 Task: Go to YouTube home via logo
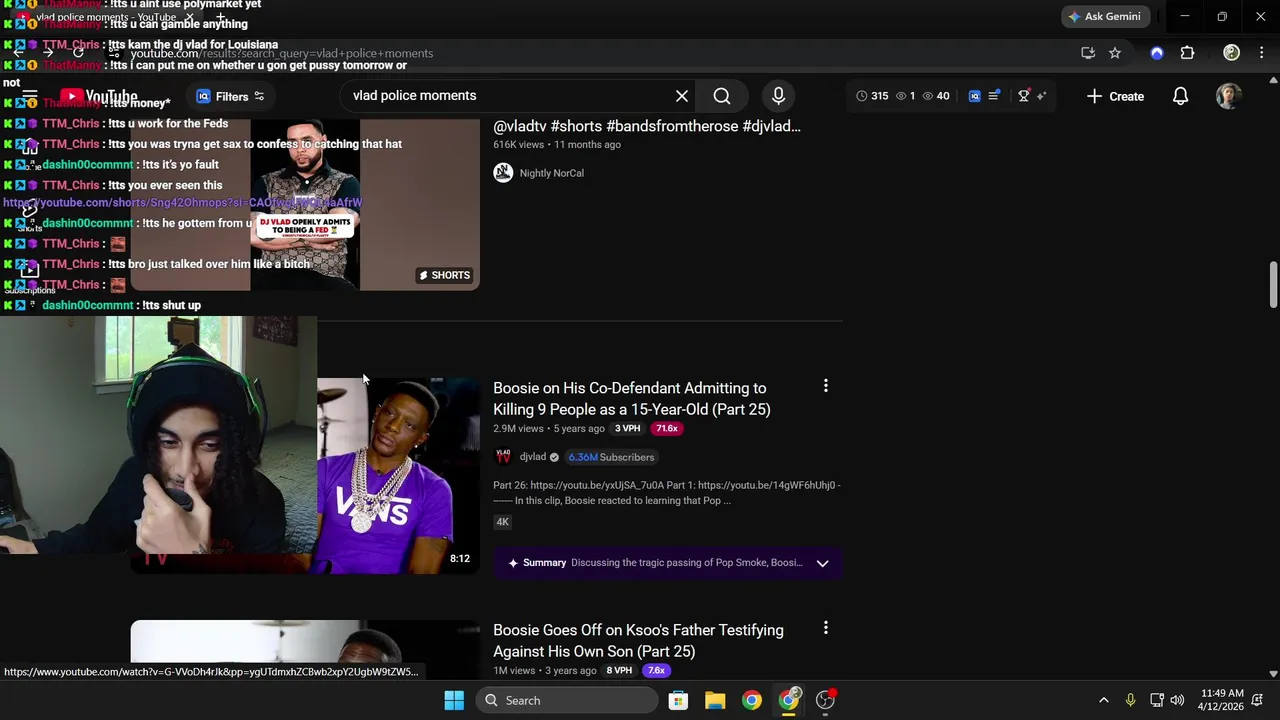(x=98, y=97)
